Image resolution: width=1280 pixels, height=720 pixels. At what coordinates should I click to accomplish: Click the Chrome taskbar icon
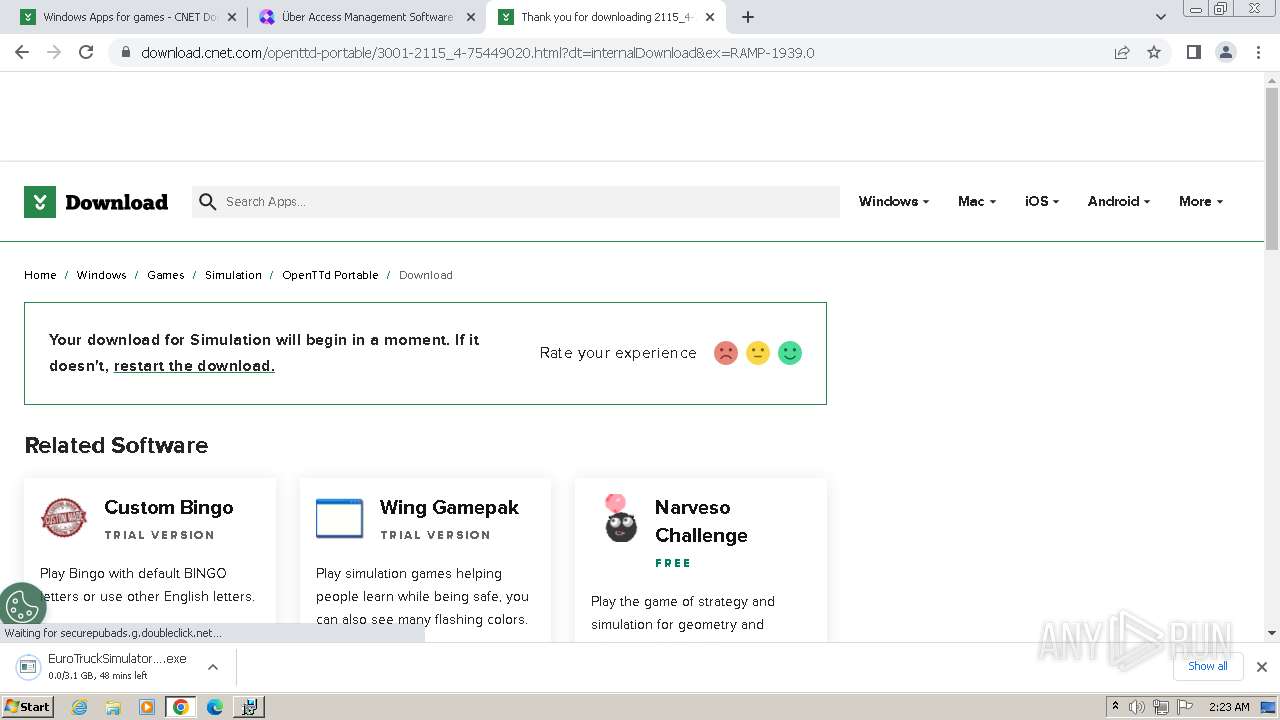[x=181, y=707]
